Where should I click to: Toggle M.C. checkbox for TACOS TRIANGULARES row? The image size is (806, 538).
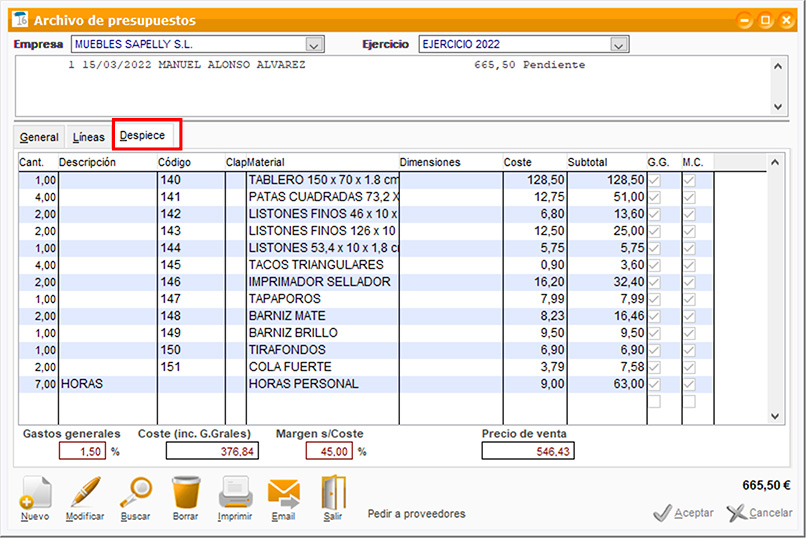pyautogui.click(x=689, y=265)
